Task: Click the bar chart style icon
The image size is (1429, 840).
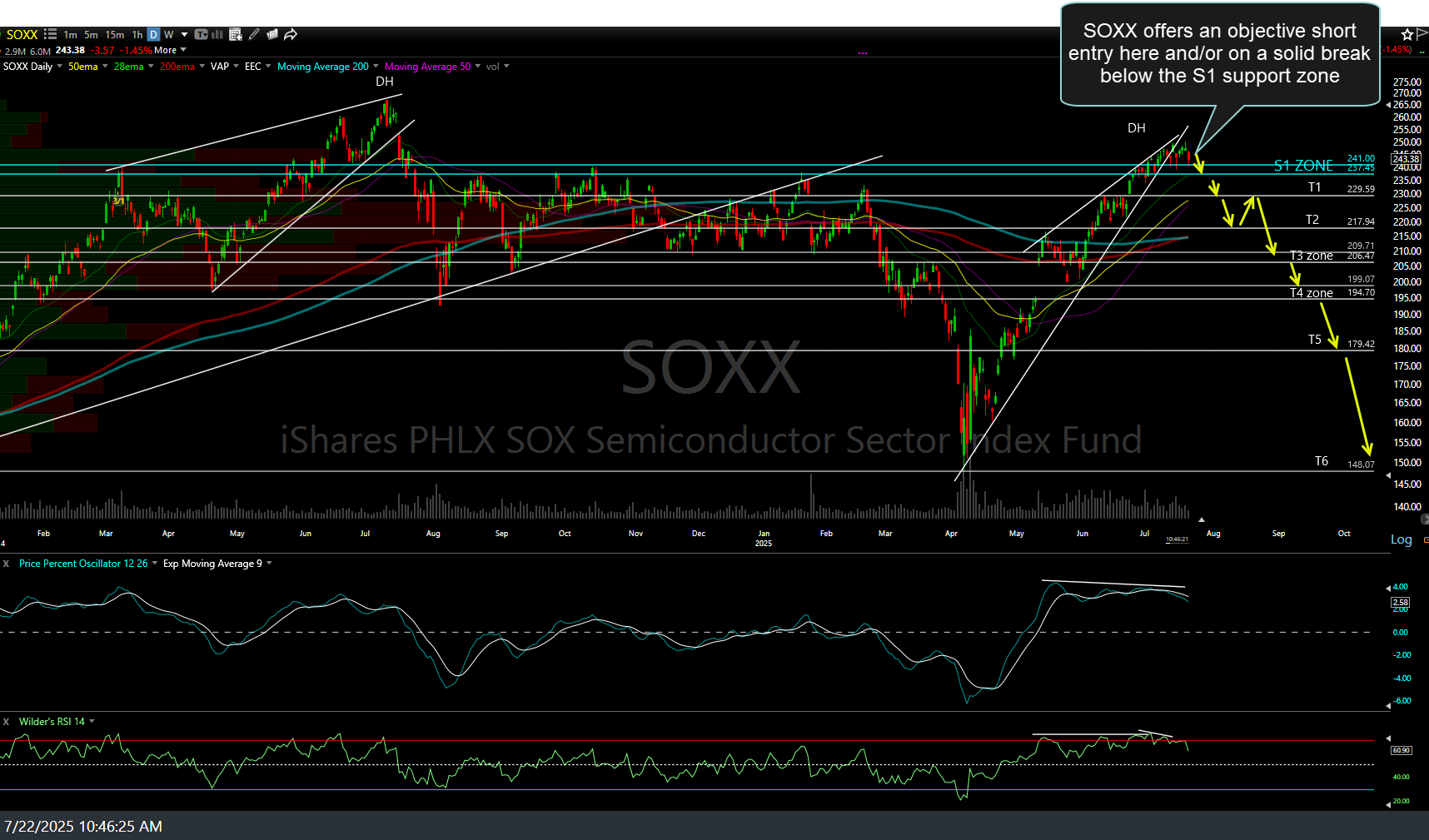Action: pyautogui.click(x=217, y=34)
